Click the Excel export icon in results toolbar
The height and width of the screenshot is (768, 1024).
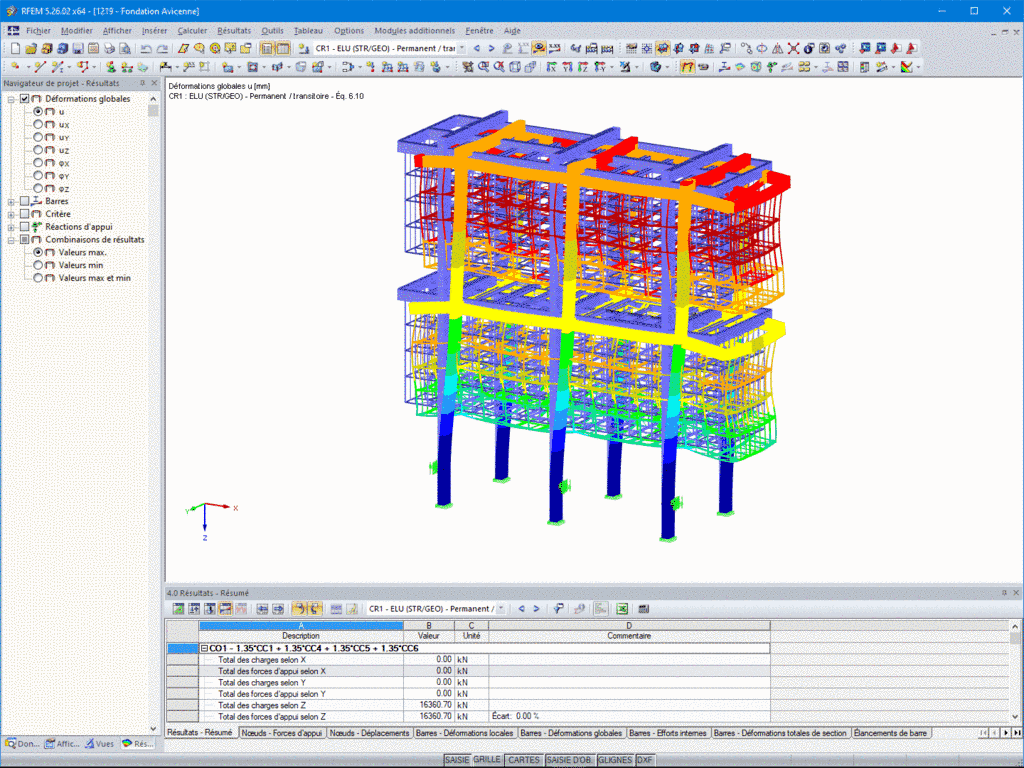pyautogui.click(x=622, y=609)
